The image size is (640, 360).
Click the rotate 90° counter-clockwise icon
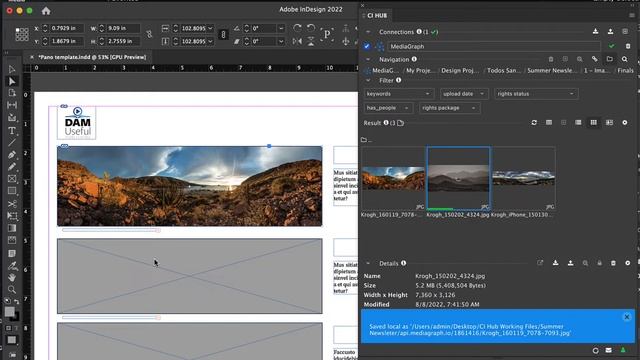pos(311,28)
